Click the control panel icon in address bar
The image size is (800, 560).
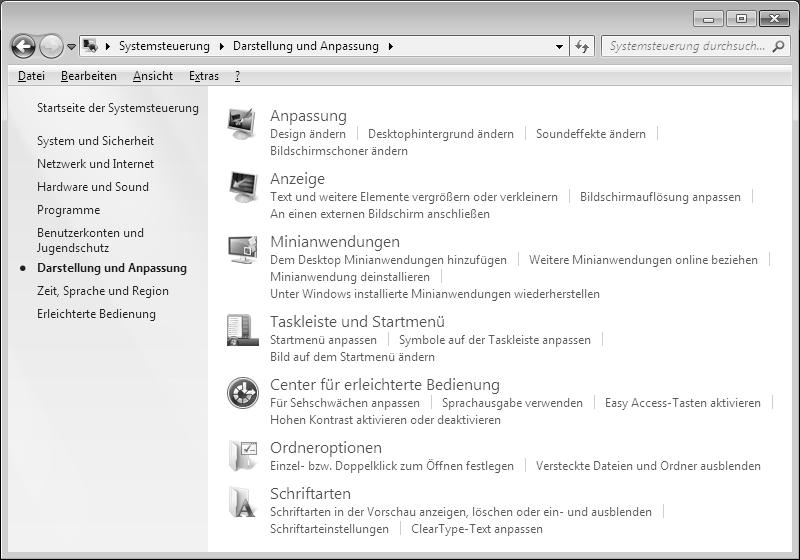tap(90, 46)
